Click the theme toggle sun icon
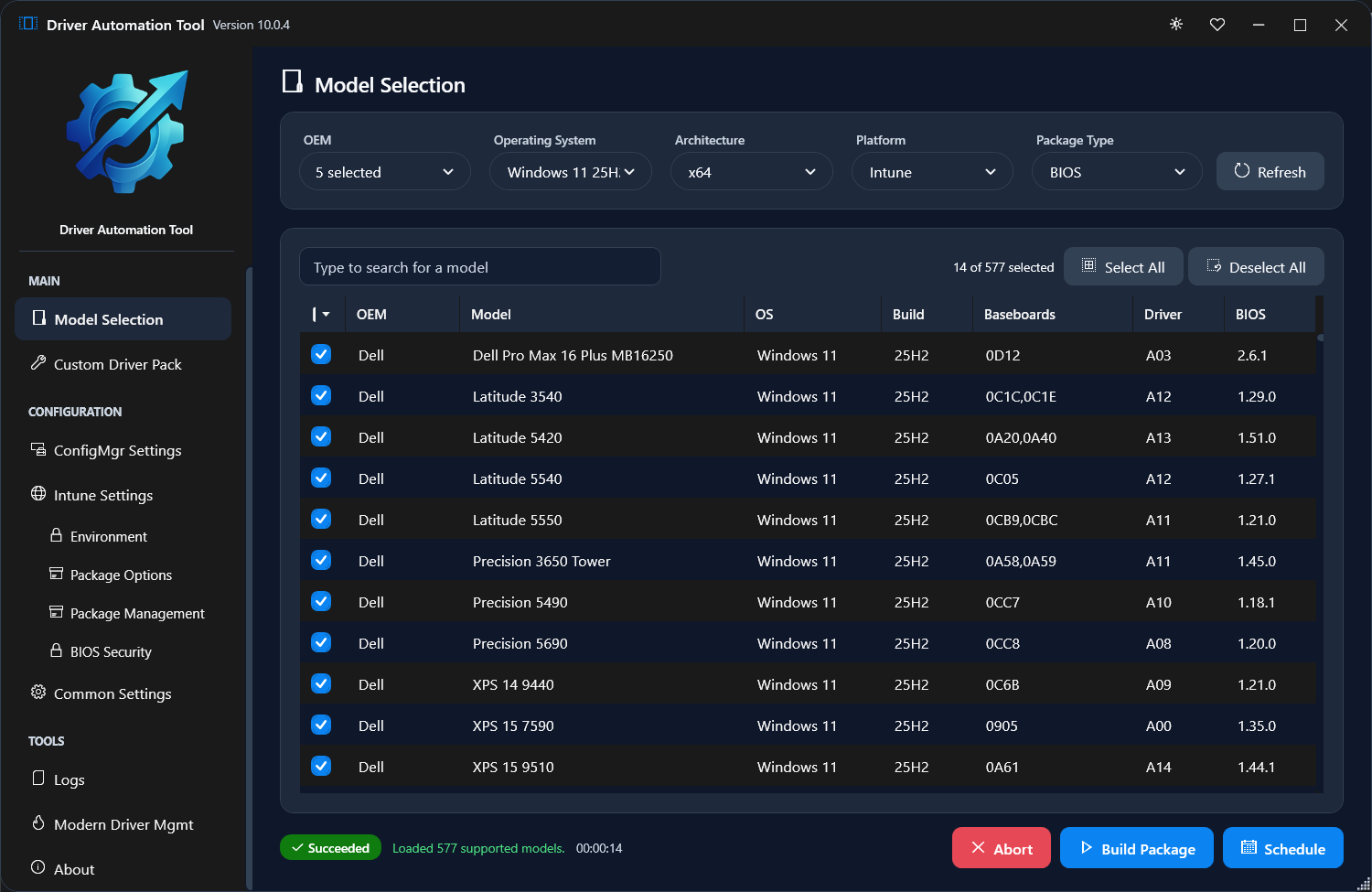The height and width of the screenshot is (892, 1372). coord(1176,25)
